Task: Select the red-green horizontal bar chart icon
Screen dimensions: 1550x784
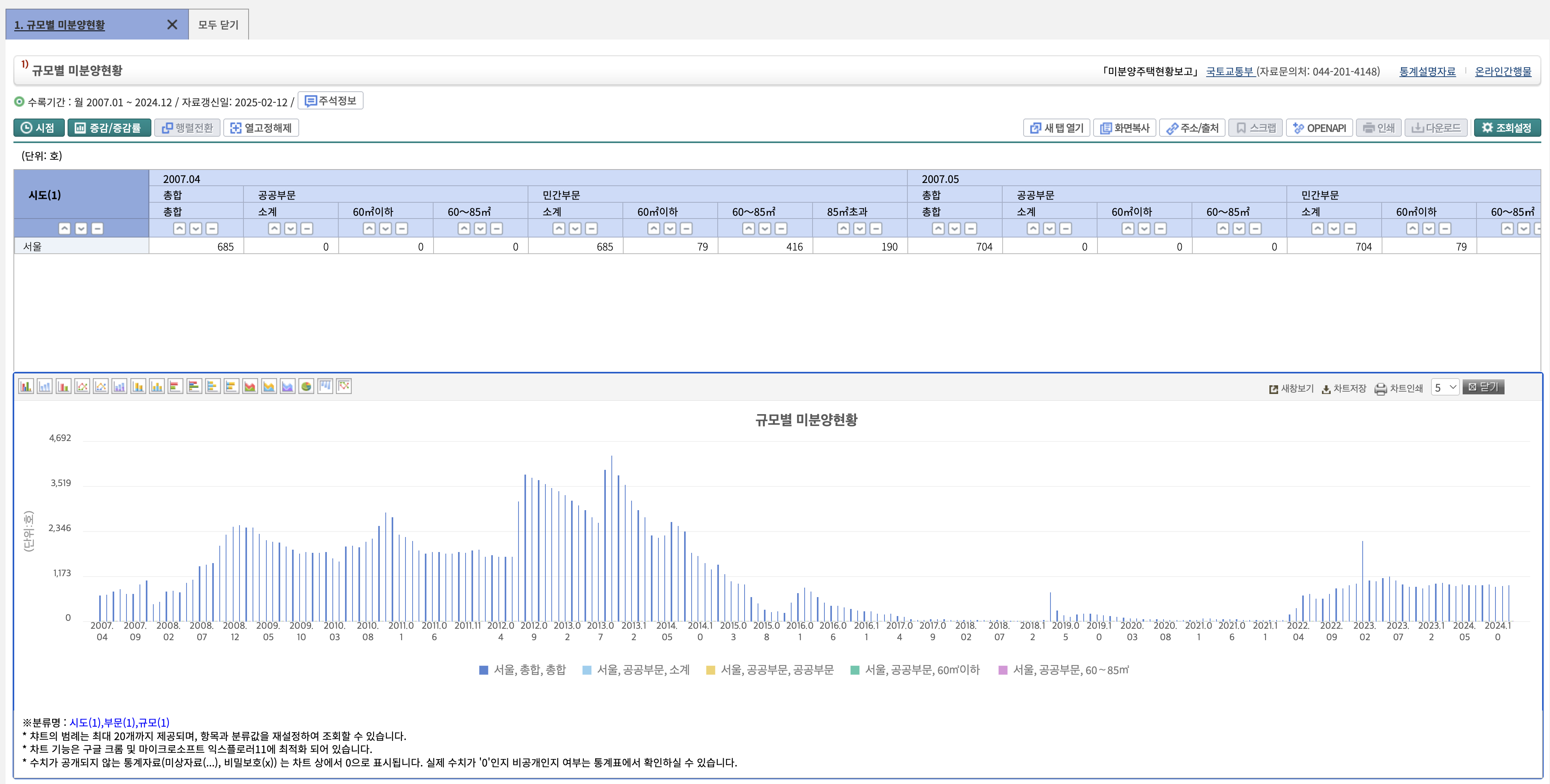Action: [176, 386]
